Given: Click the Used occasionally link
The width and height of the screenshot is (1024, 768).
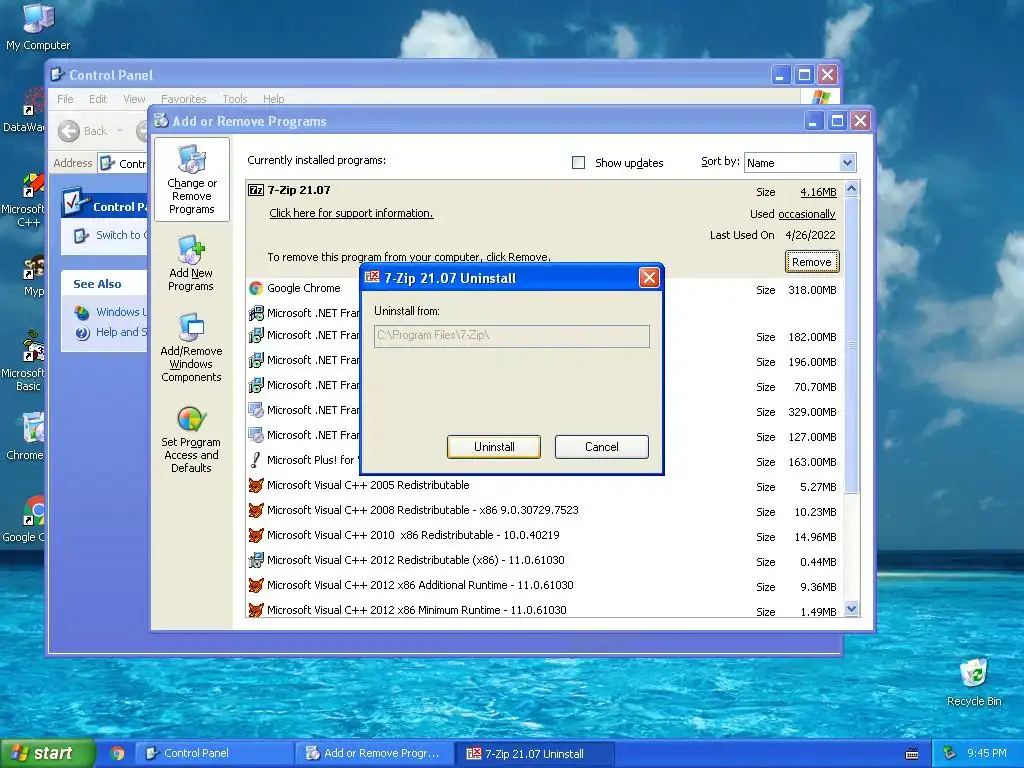Looking at the screenshot, I should [x=807, y=214].
